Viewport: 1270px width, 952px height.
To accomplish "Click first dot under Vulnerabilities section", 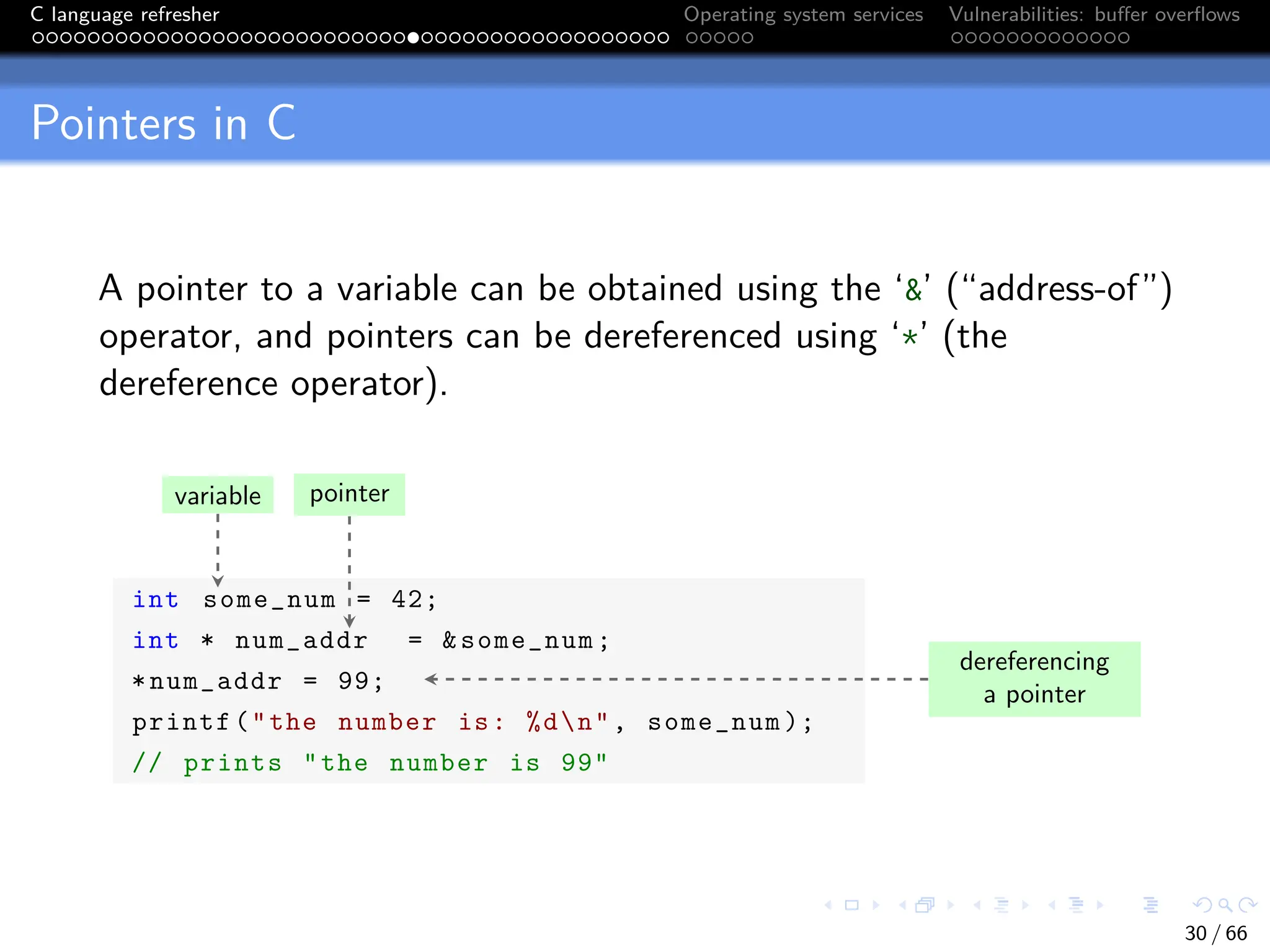I will click(x=957, y=38).
